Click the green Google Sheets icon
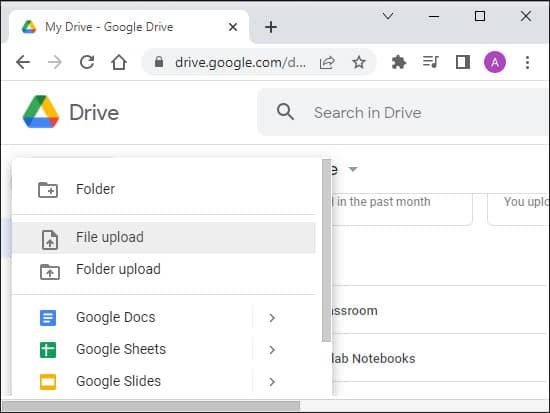The image size is (550, 413). click(48, 350)
